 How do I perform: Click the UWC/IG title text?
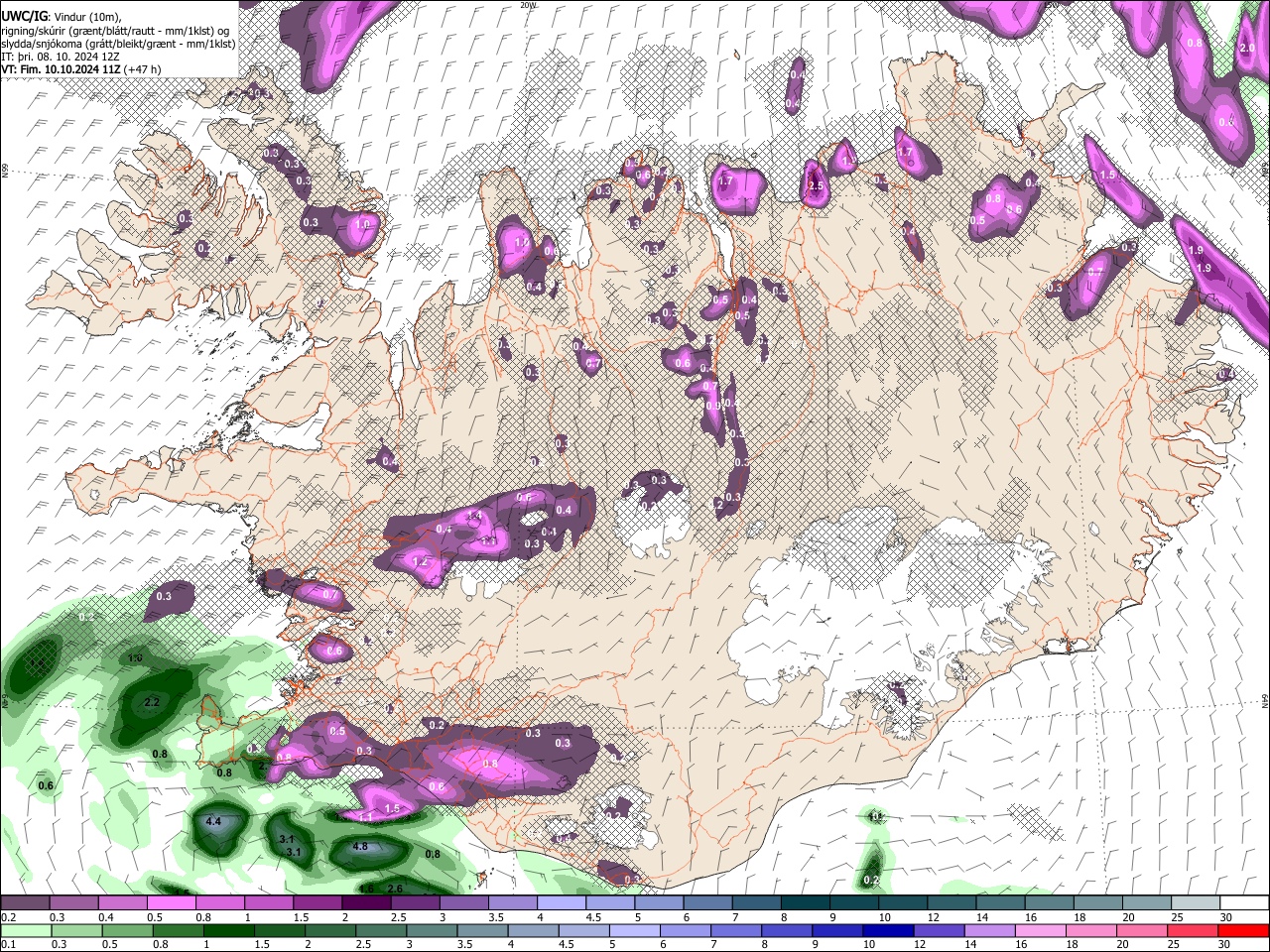24,16
